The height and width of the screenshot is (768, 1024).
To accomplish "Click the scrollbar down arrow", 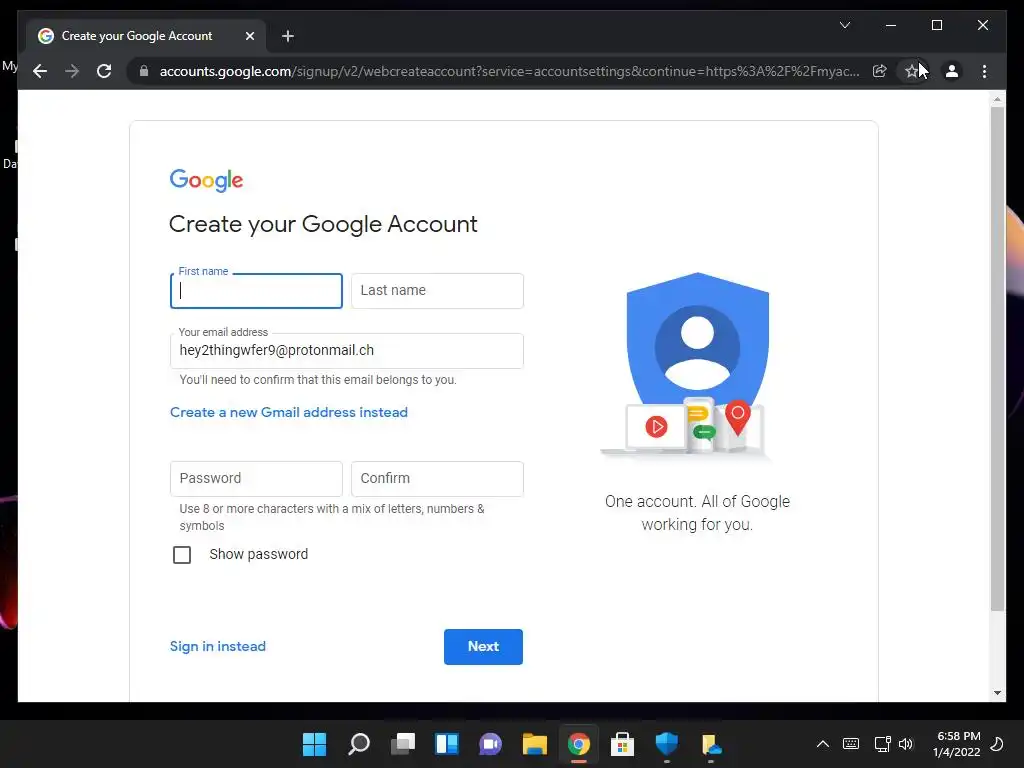I will click(997, 693).
